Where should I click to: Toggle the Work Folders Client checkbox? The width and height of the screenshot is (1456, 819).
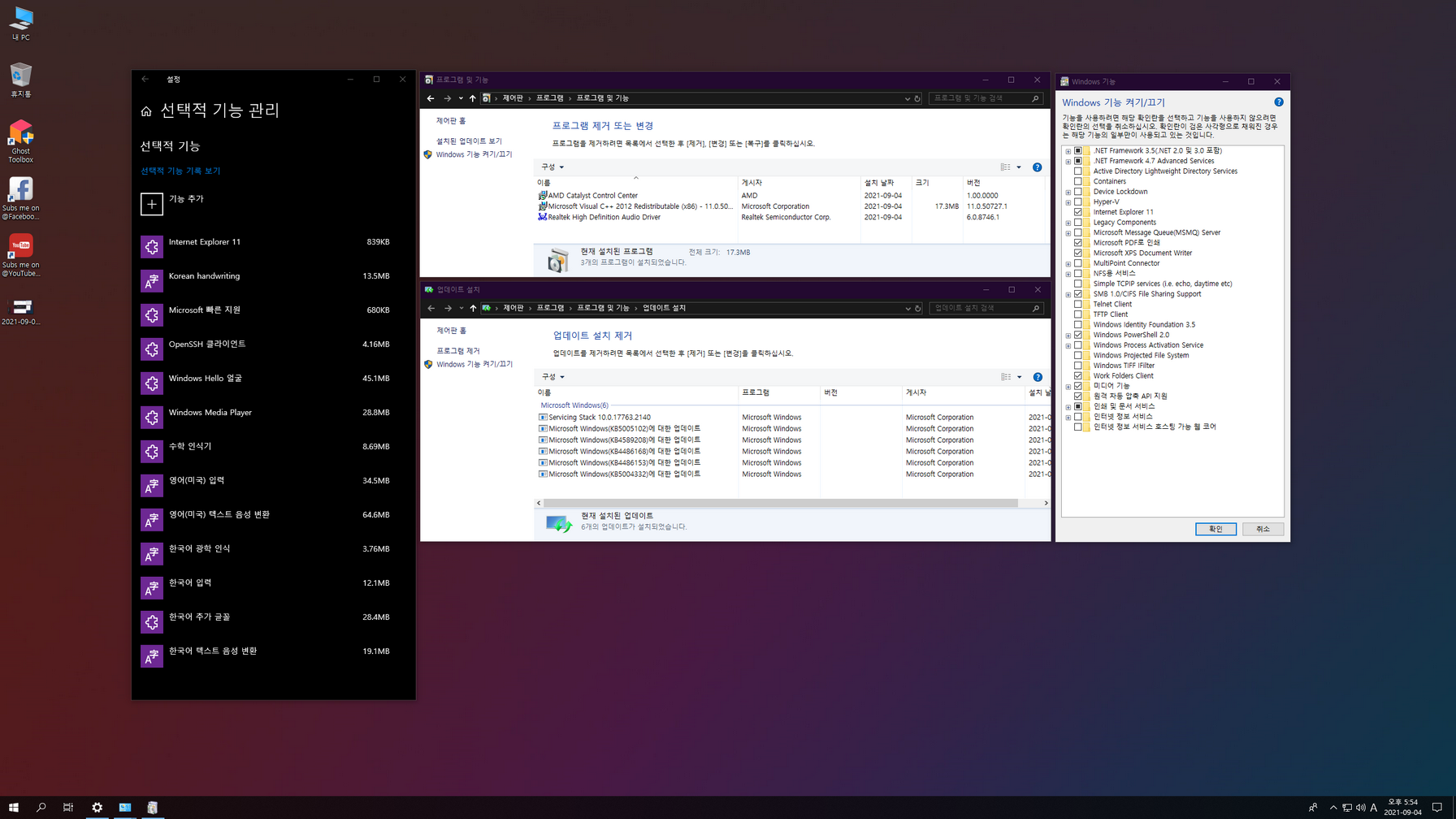1078,375
